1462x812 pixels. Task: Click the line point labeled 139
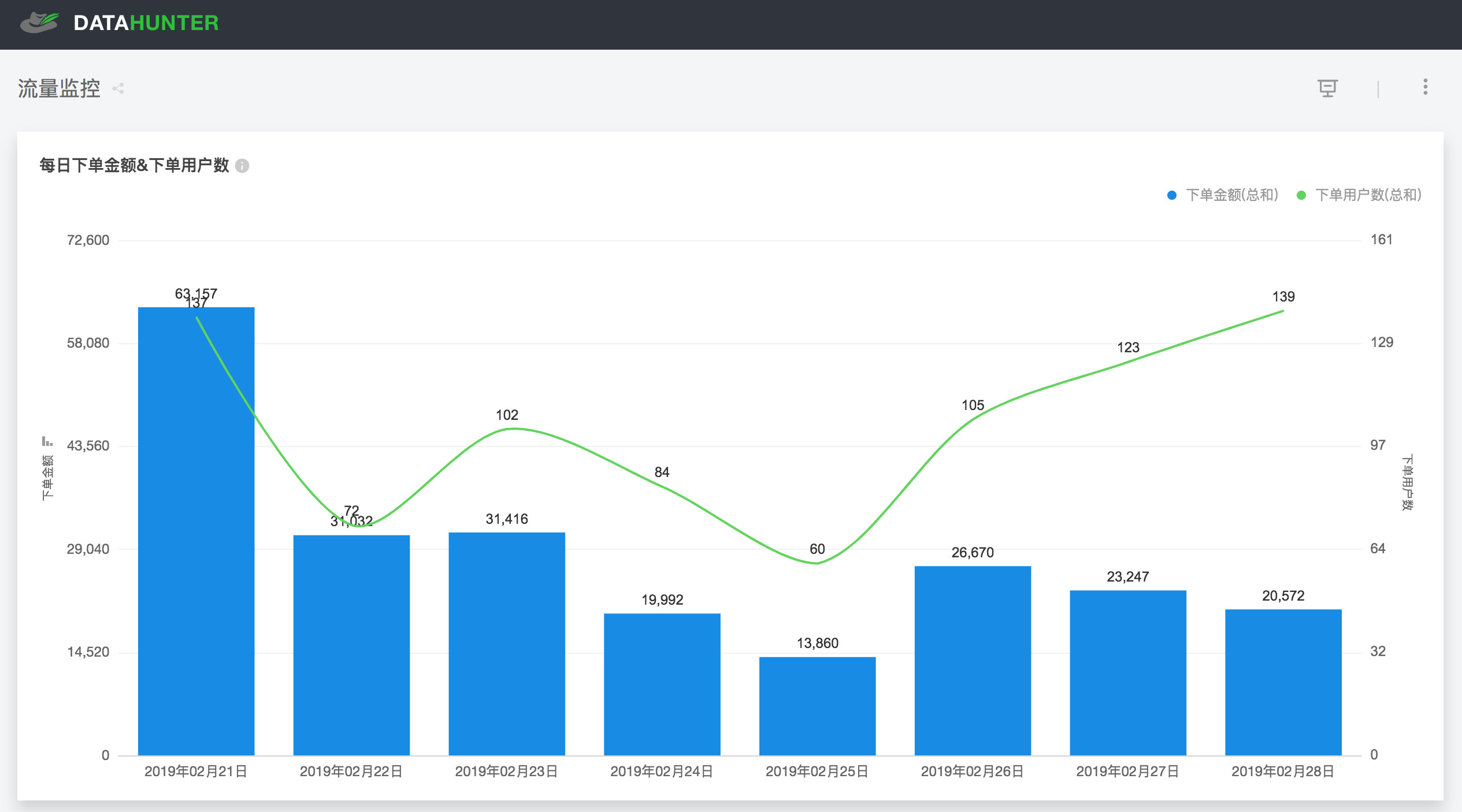[x=1283, y=311]
